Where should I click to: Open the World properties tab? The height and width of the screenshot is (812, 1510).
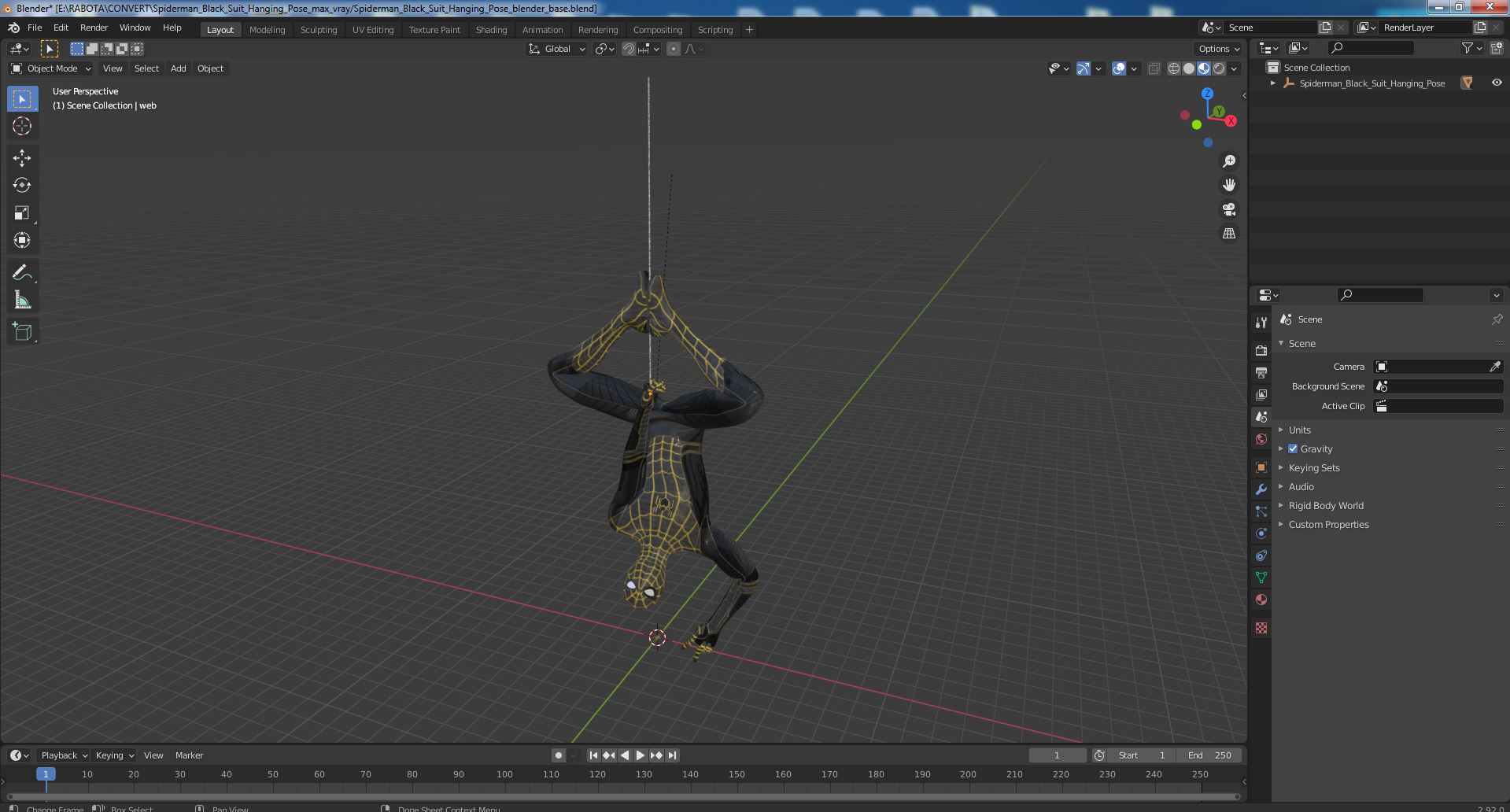click(1261, 439)
